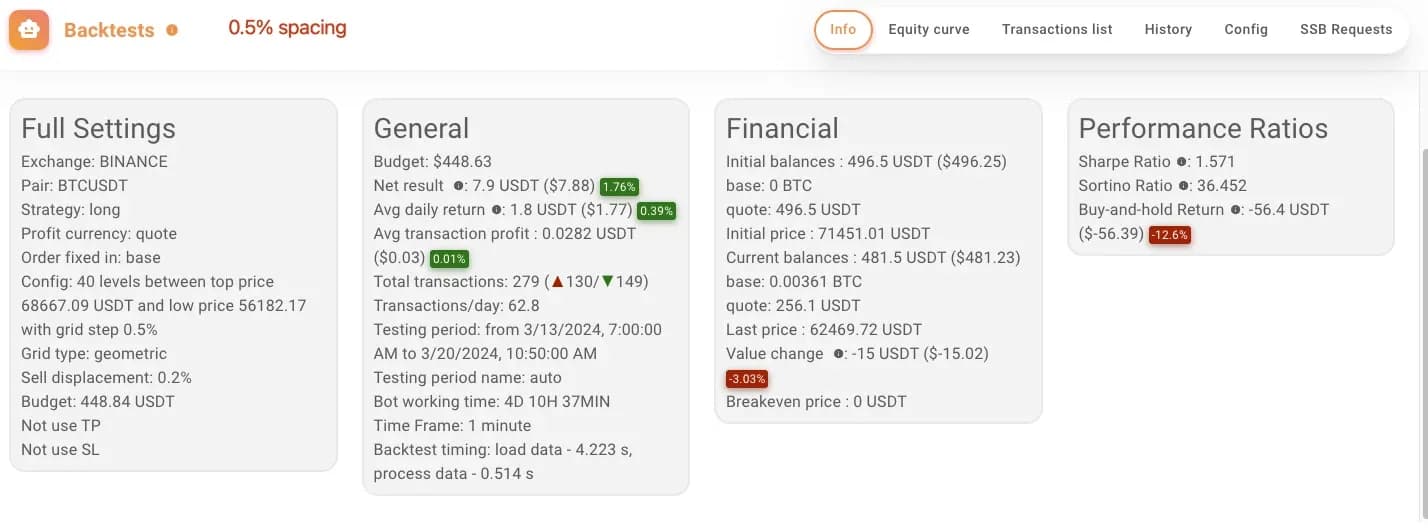Click the Buy-and-hold Return info icon
Screen dimensions: 1428x530
pyautogui.click(x=1236, y=210)
